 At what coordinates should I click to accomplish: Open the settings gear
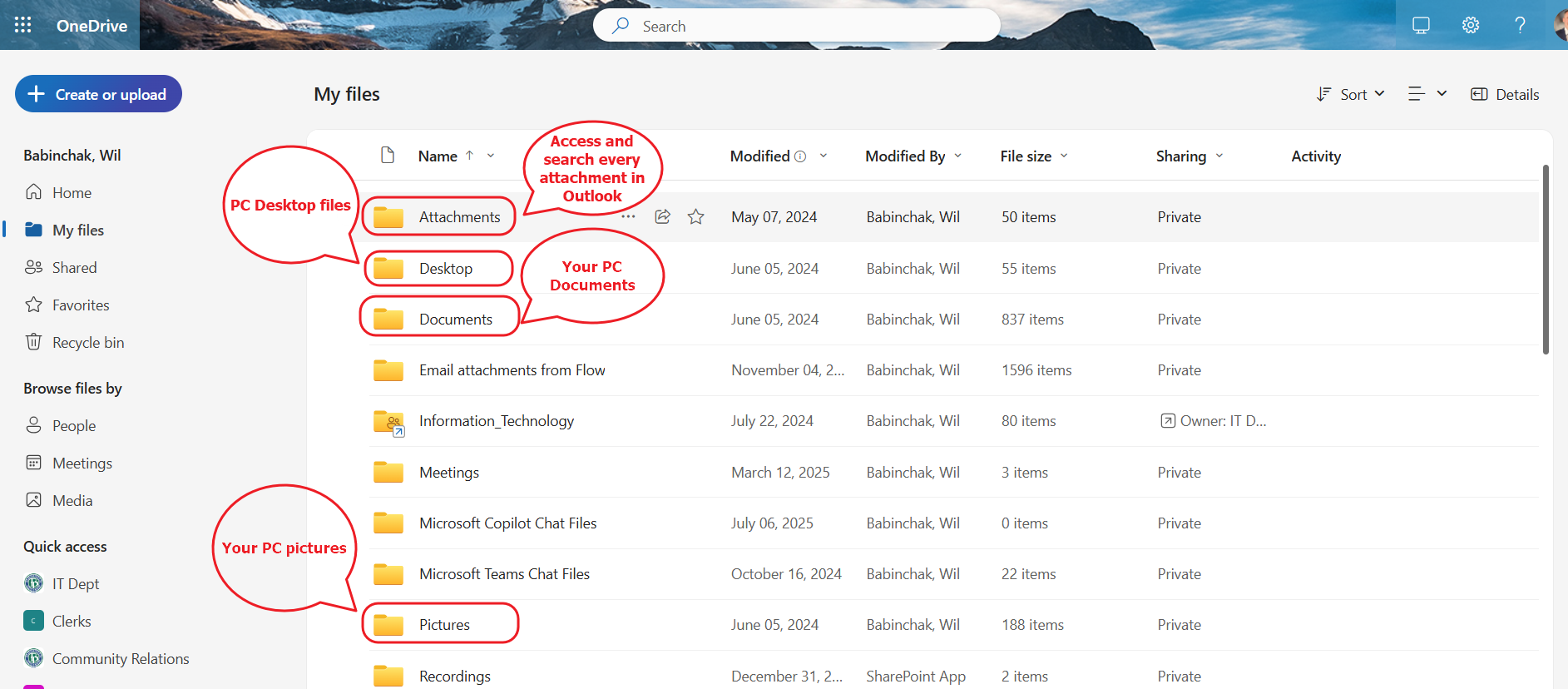[1471, 25]
